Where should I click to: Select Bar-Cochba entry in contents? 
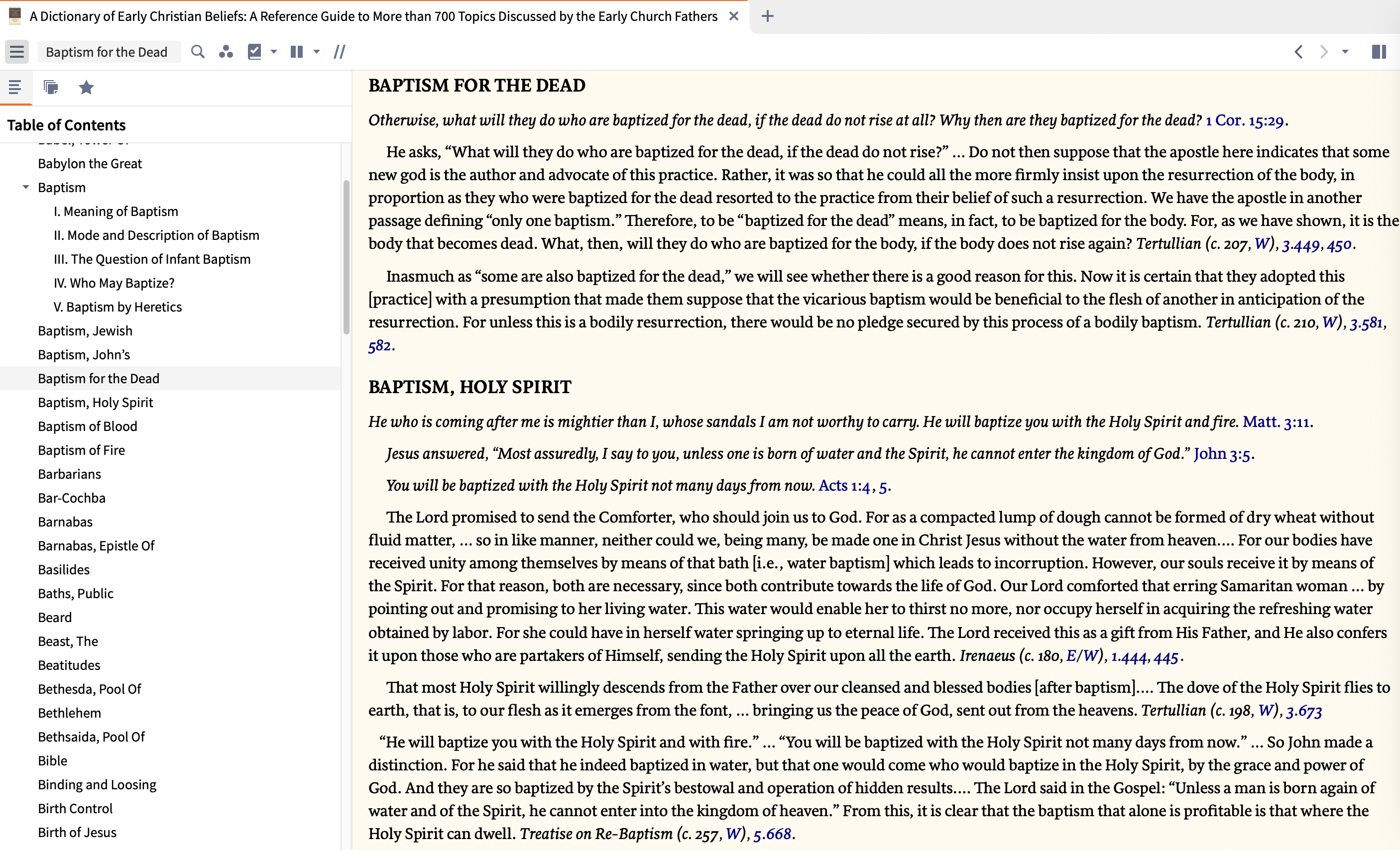tap(72, 497)
